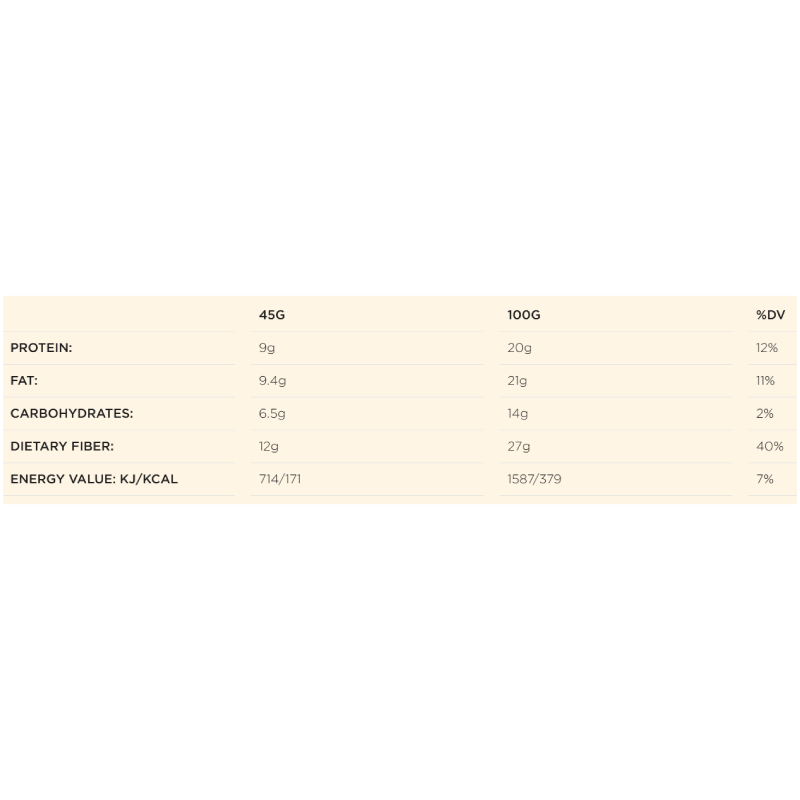800x800 pixels.
Task: Click the 27g dietary fiber value
Action: pos(519,447)
